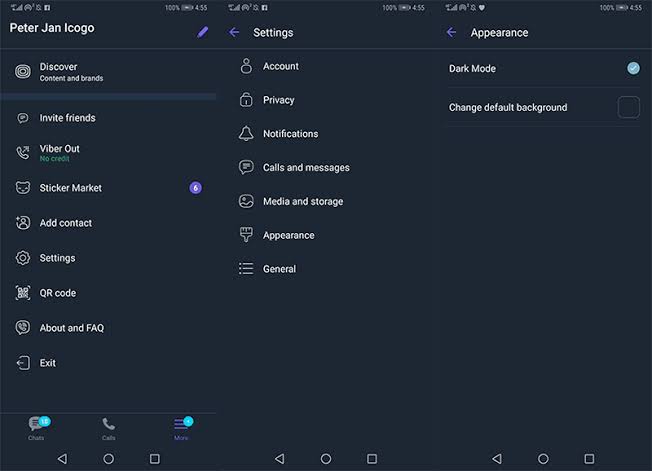Select the Sticker Market label
The height and width of the screenshot is (471, 652).
[x=71, y=188]
